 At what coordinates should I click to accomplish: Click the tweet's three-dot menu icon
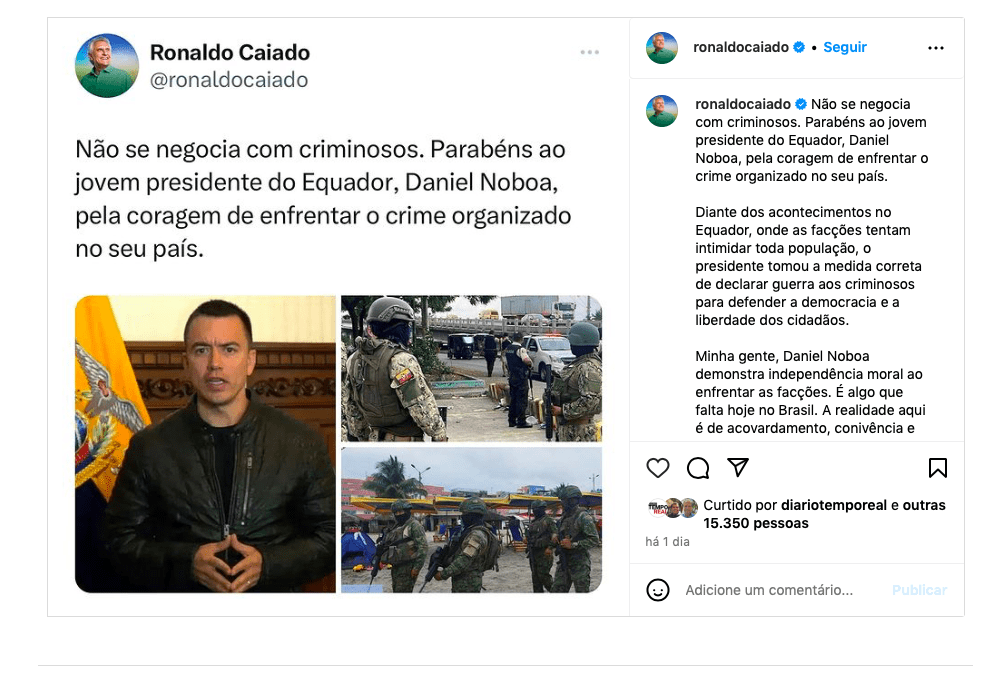click(590, 52)
